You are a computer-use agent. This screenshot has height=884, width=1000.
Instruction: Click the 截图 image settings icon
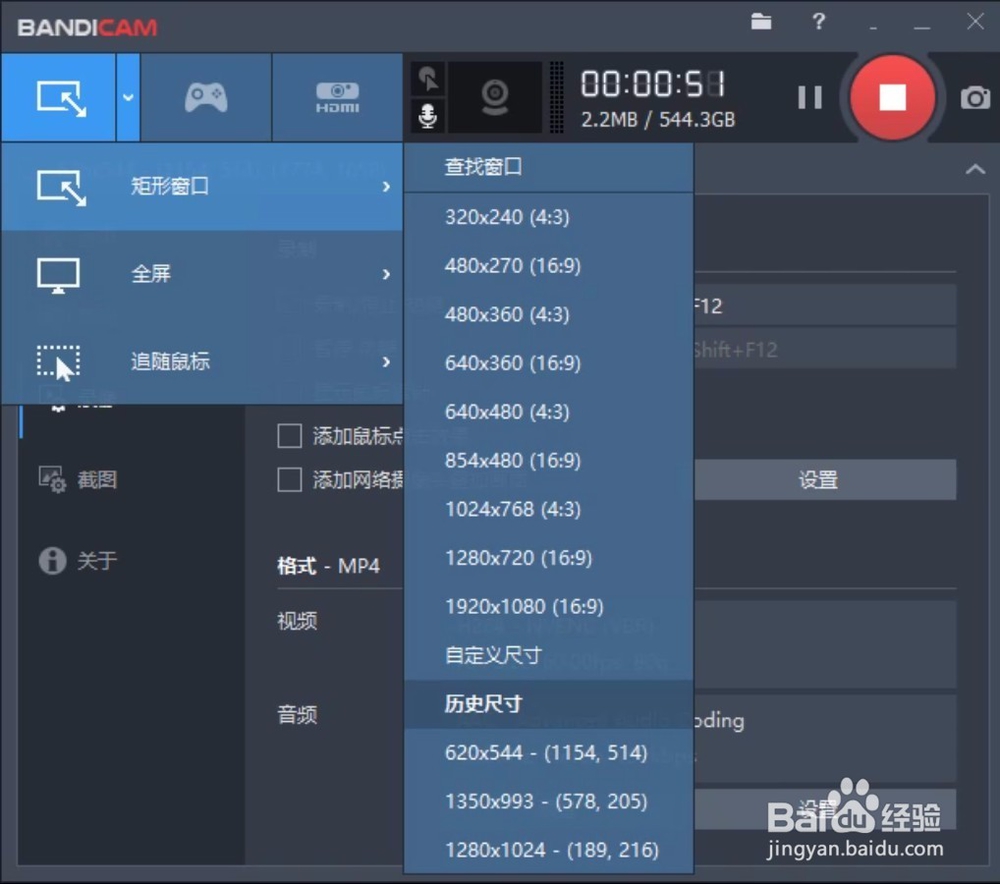tap(52, 480)
